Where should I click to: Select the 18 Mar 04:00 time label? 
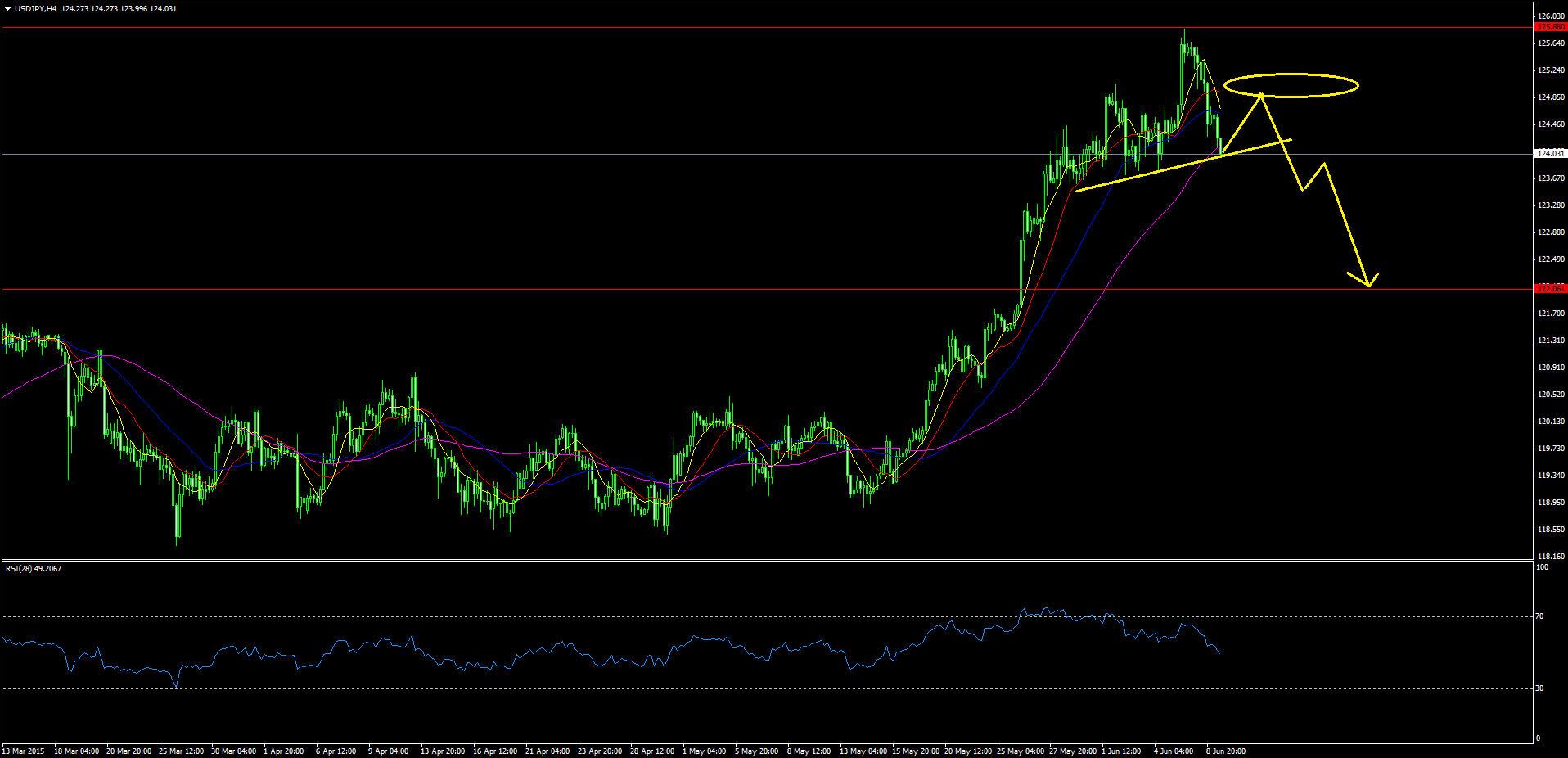76,751
